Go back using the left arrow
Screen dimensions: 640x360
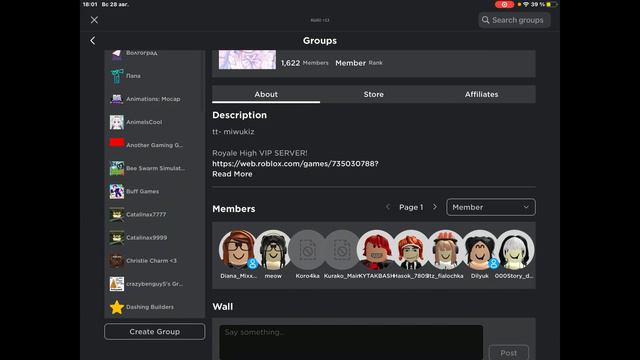pyautogui.click(x=93, y=40)
